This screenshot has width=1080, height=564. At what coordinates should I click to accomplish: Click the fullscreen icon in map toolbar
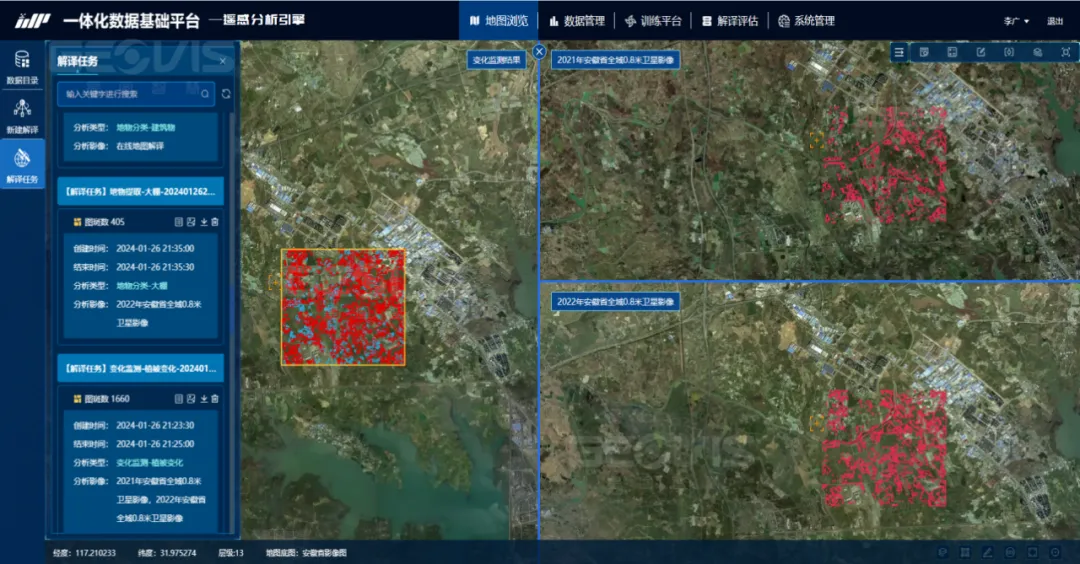point(1066,52)
